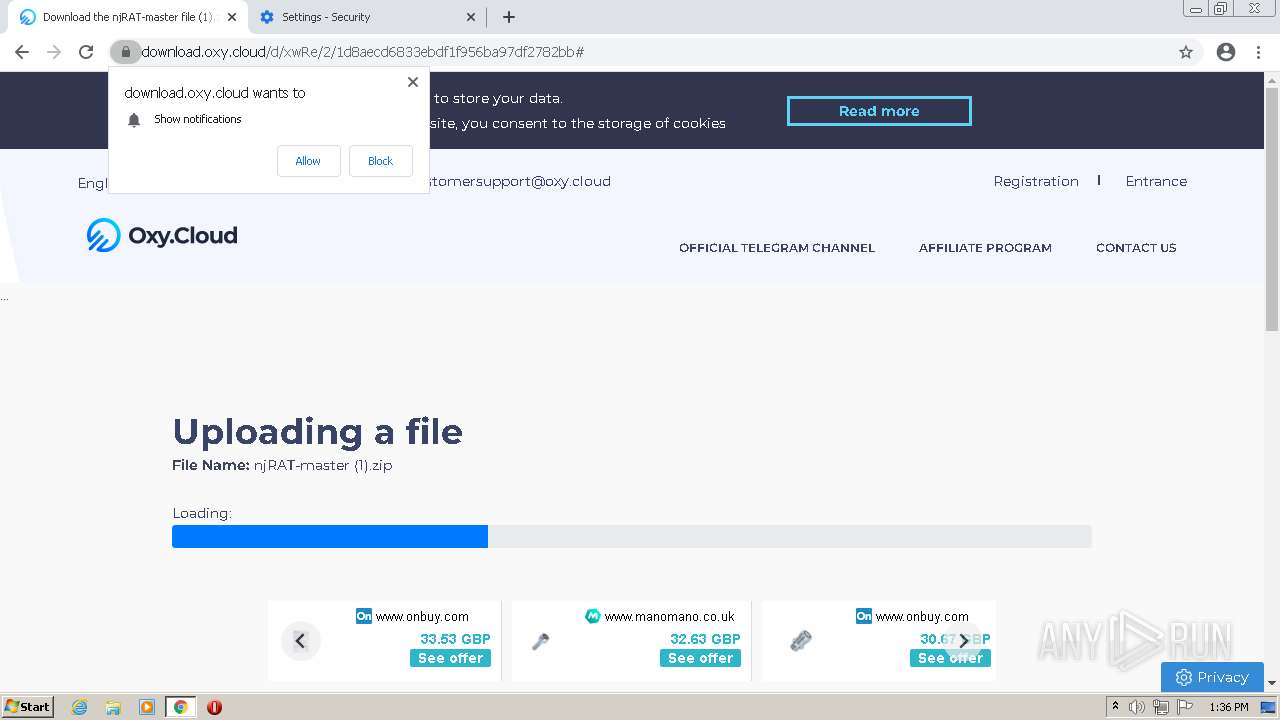Open File Explorer from taskbar
This screenshot has height=720, width=1280.
pos(113,707)
